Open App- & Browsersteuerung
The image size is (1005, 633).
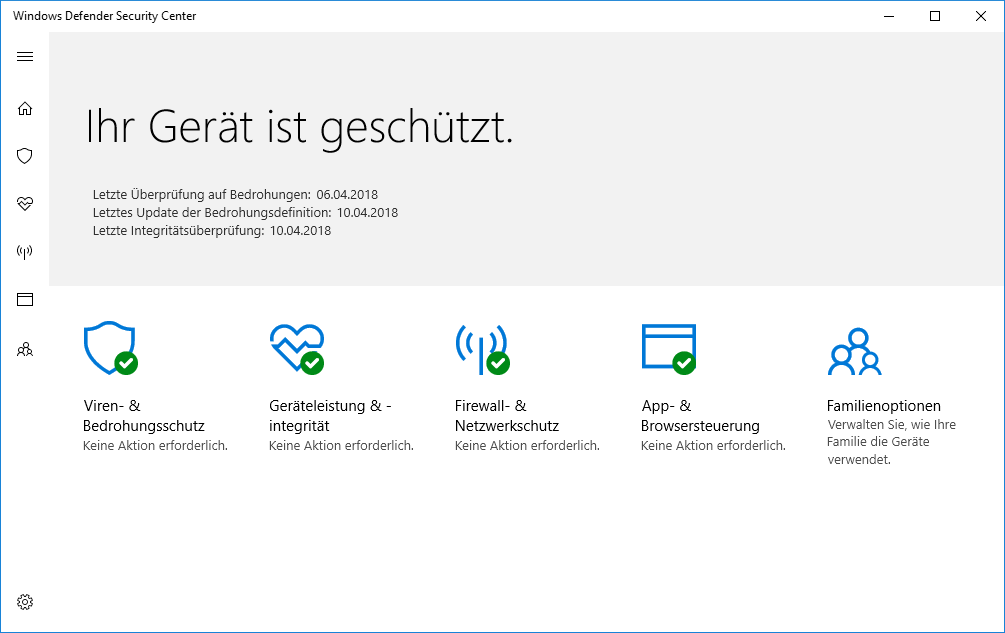click(700, 416)
